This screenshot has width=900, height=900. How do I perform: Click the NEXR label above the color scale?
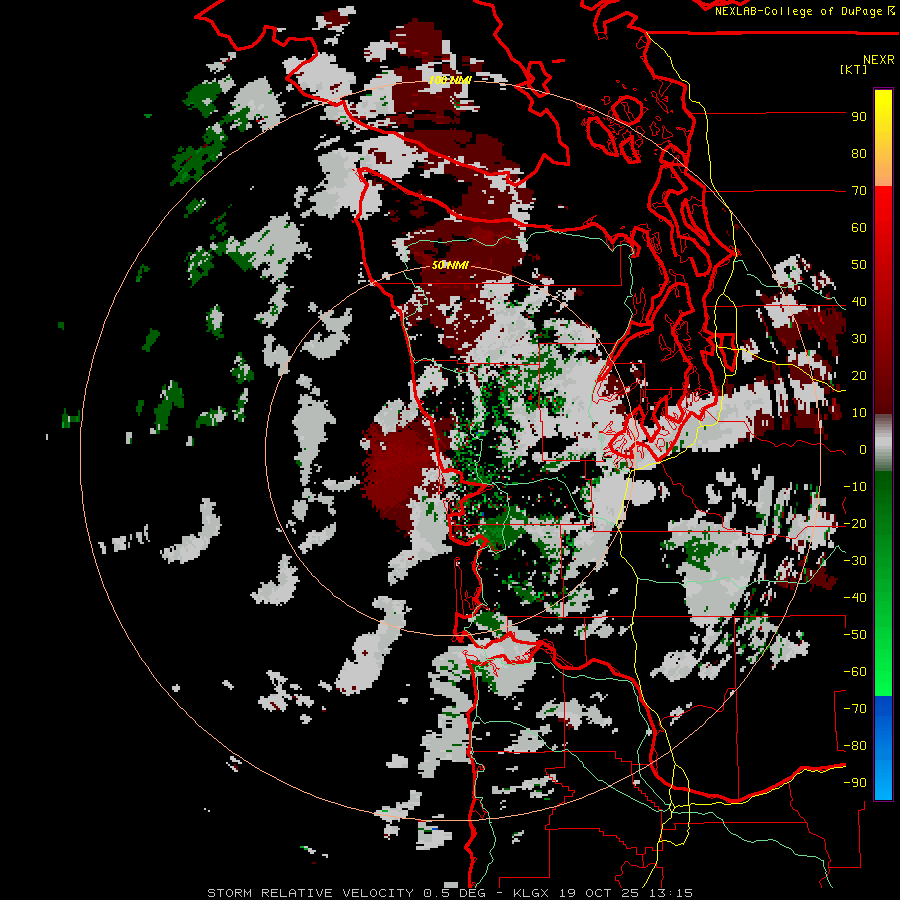point(878,60)
